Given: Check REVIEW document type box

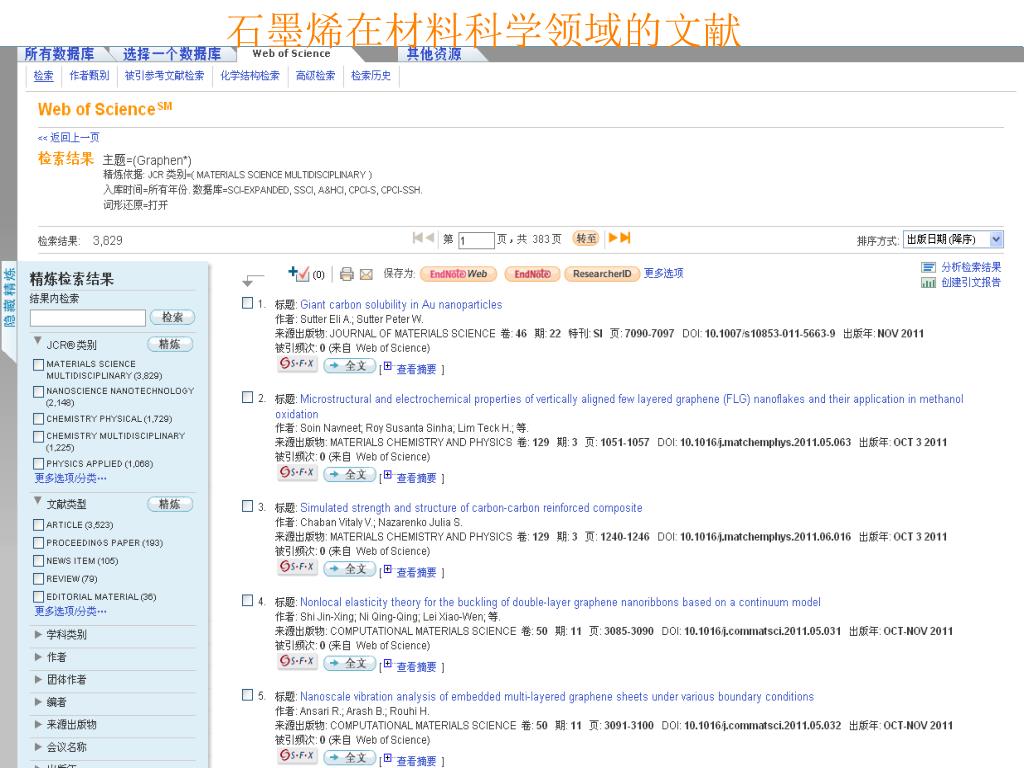Looking at the screenshot, I should click(39, 579).
